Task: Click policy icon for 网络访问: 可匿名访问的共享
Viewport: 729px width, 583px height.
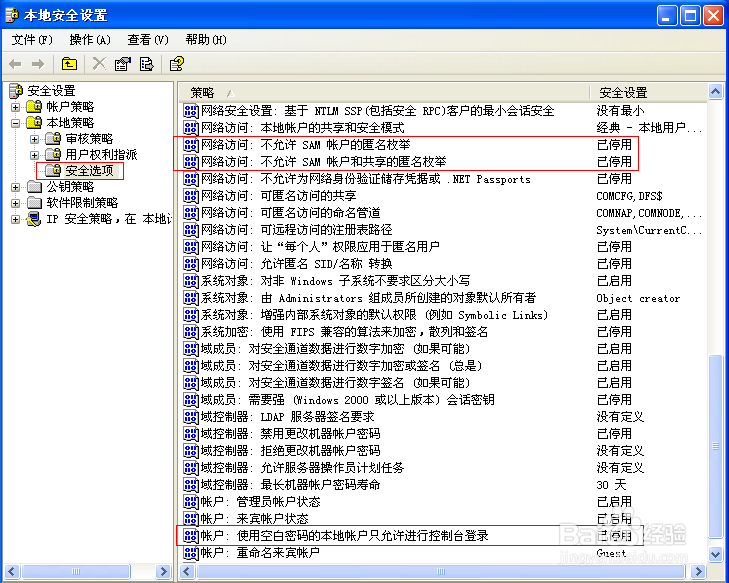Action: pos(191,196)
